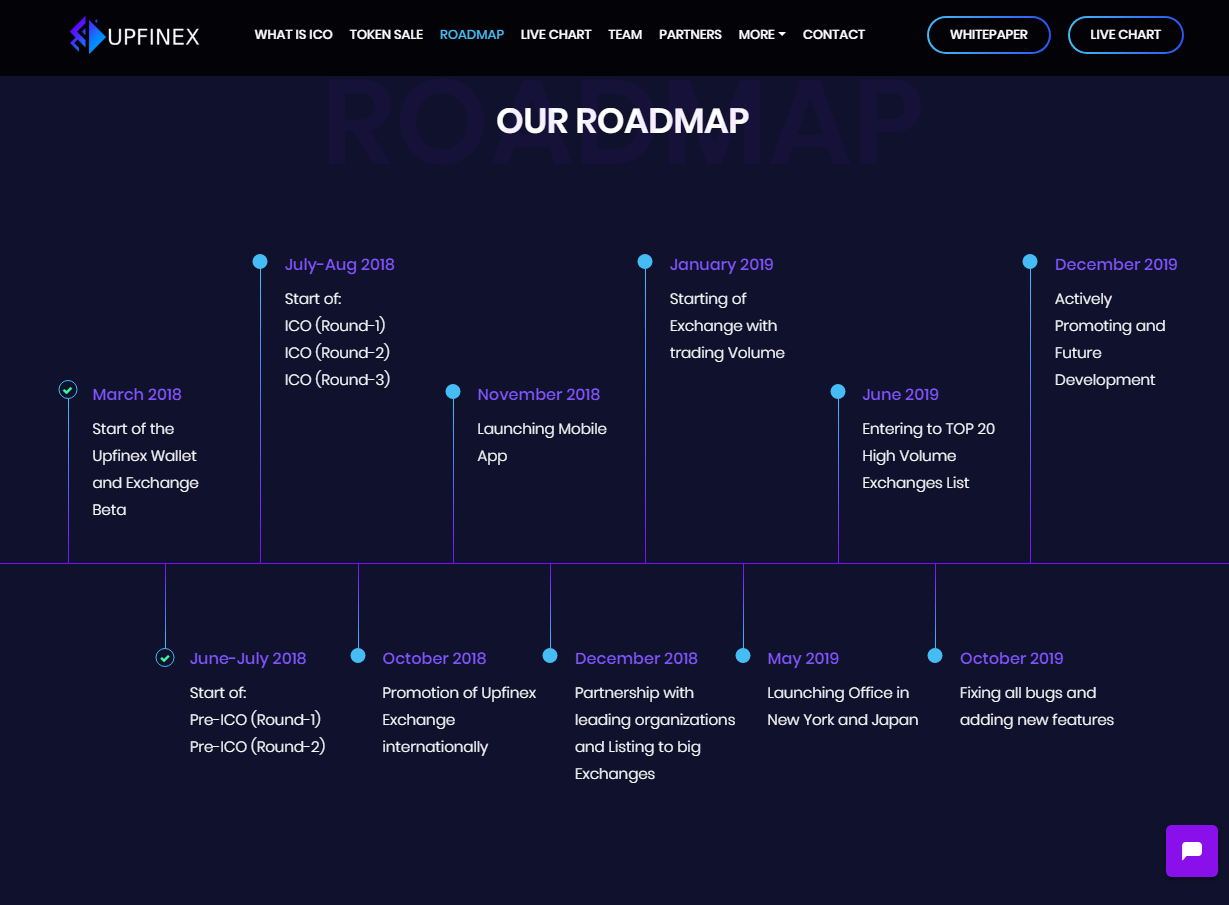The width and height of the screenshot is (1229, 905).
Task: Open Live Chart in the navigation menu
Action: pos(556,34)
